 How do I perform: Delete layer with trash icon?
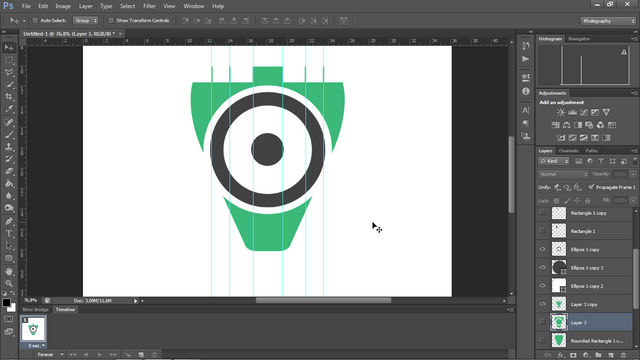click(623, 355)
